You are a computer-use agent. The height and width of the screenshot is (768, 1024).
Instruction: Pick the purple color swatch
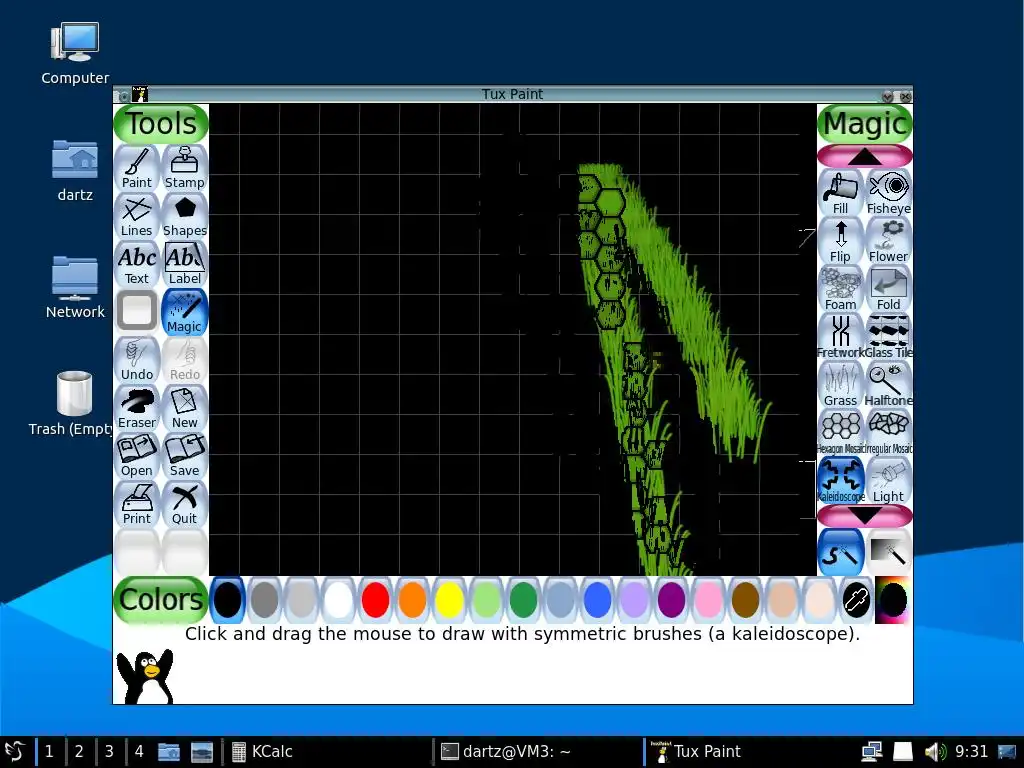coord(671,600)
